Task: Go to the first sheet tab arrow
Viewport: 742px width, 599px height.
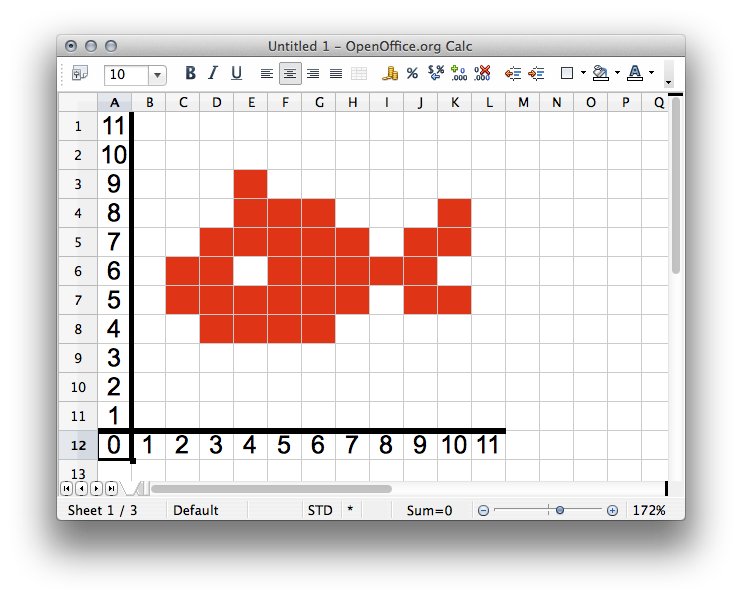Action: pos(67,488)
